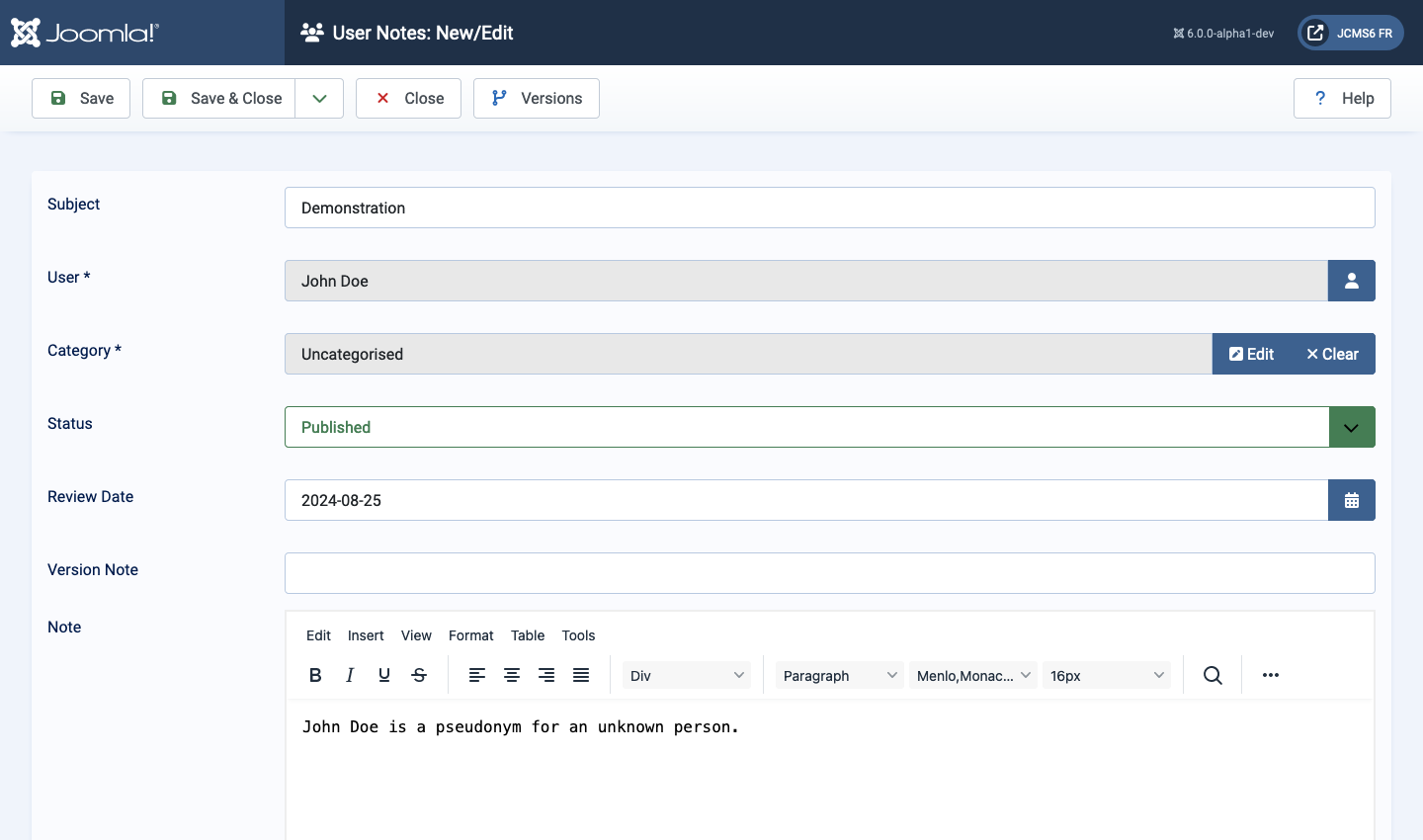Click the Versions branch icon
The width and height of the screenshot is (1423, 840).
[499, 98]
